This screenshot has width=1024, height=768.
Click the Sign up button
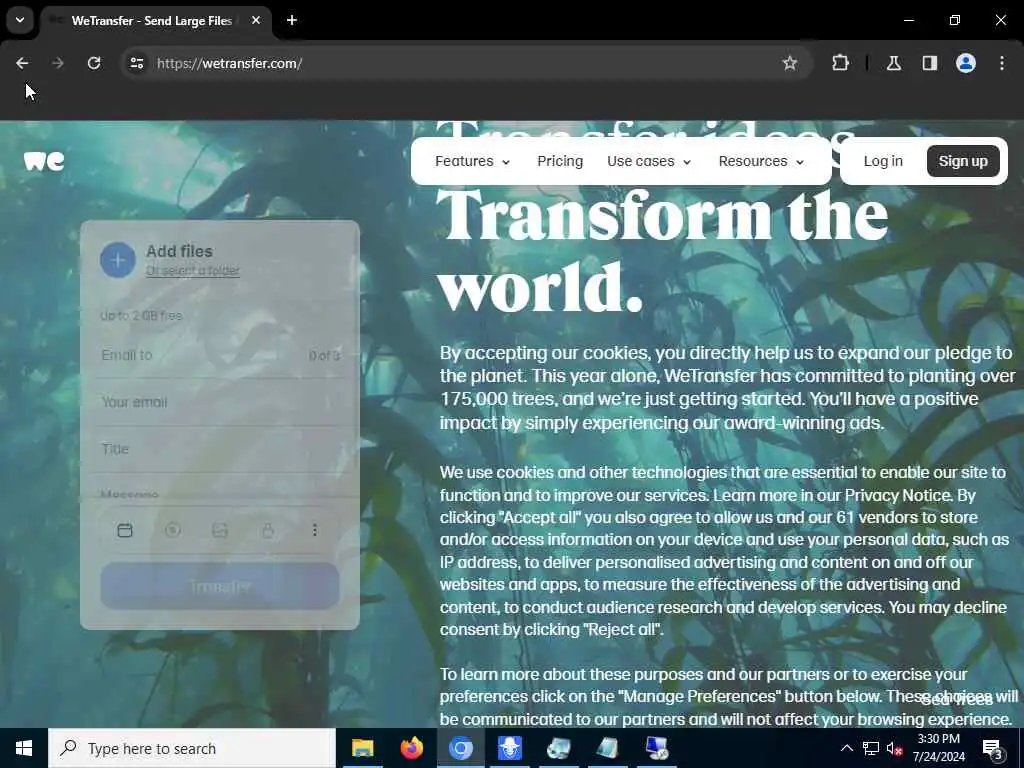click(963, 161)
